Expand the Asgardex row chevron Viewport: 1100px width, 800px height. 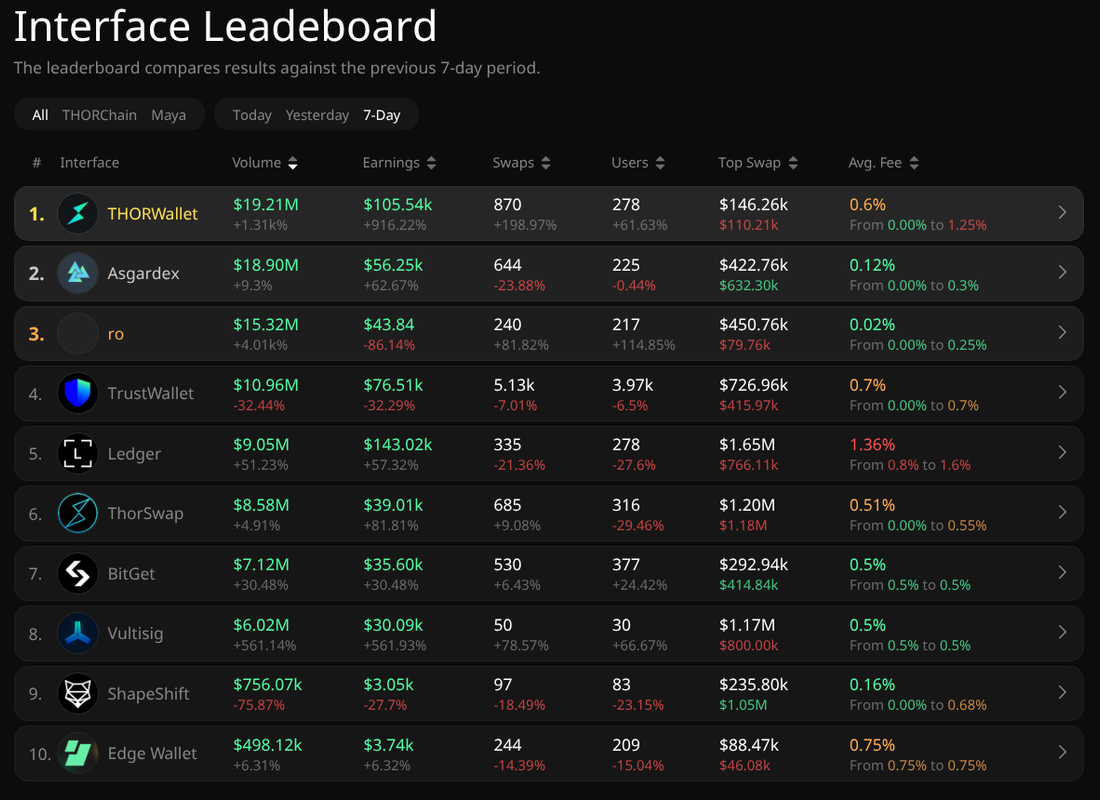tap(1062, 272)
